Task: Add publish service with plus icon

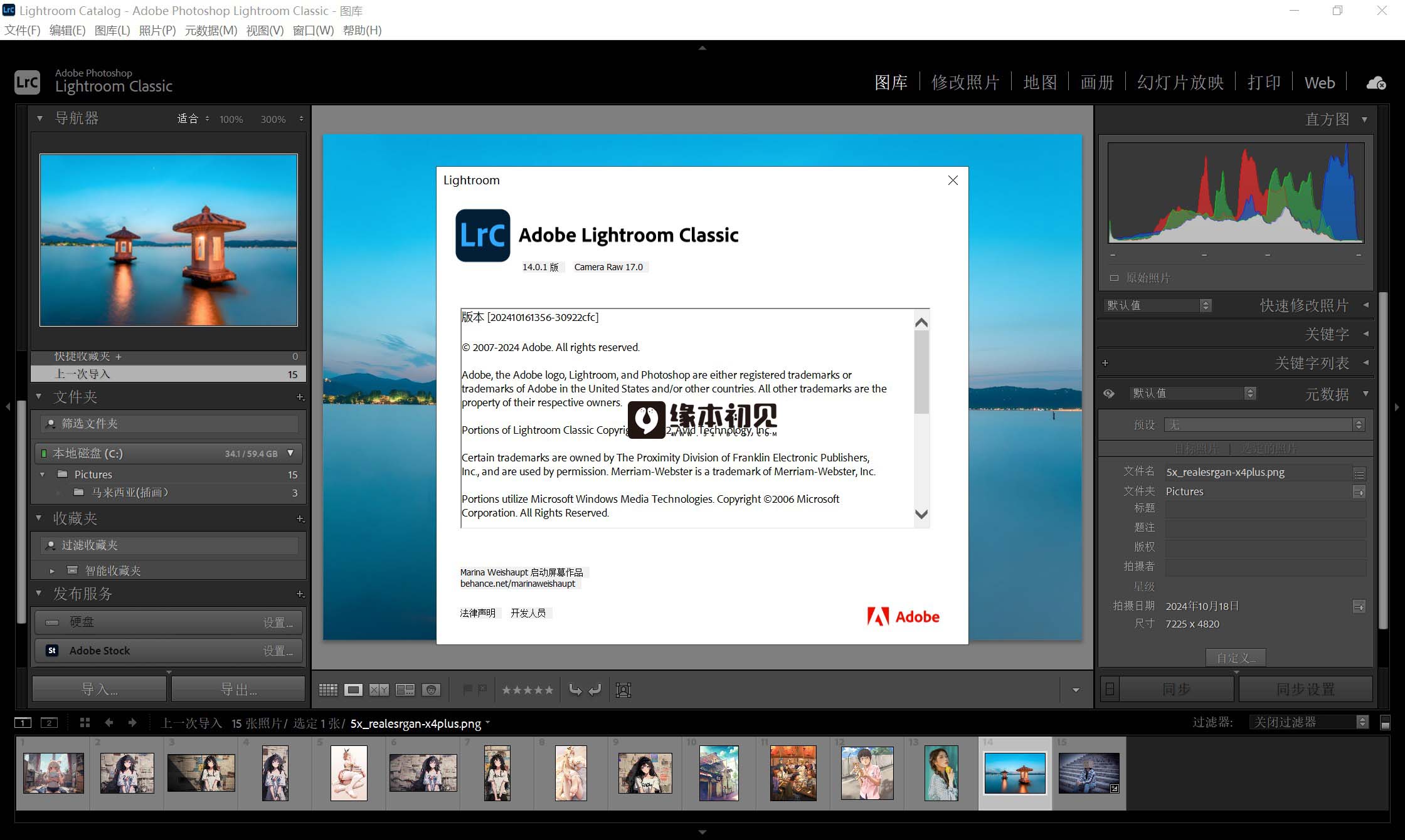Action: point(300,594)
